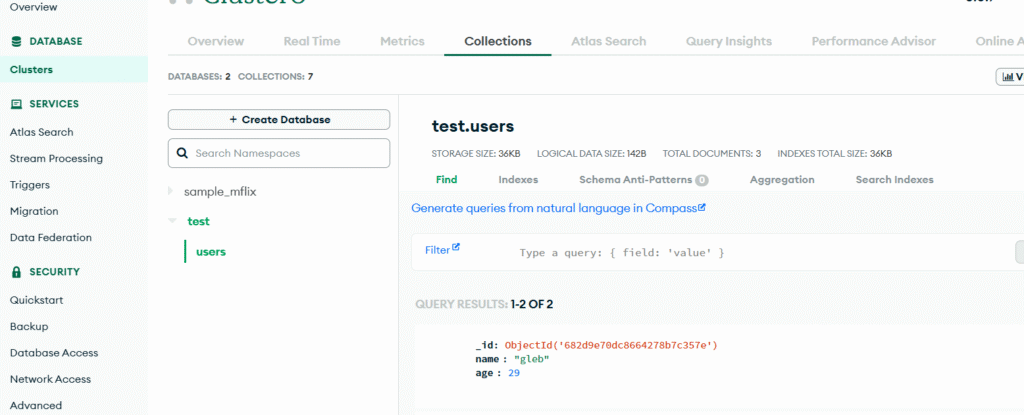Viewport: 1024px width, 415px height.
Task: Click the Create Database button
Action: [x=279, y=120]
